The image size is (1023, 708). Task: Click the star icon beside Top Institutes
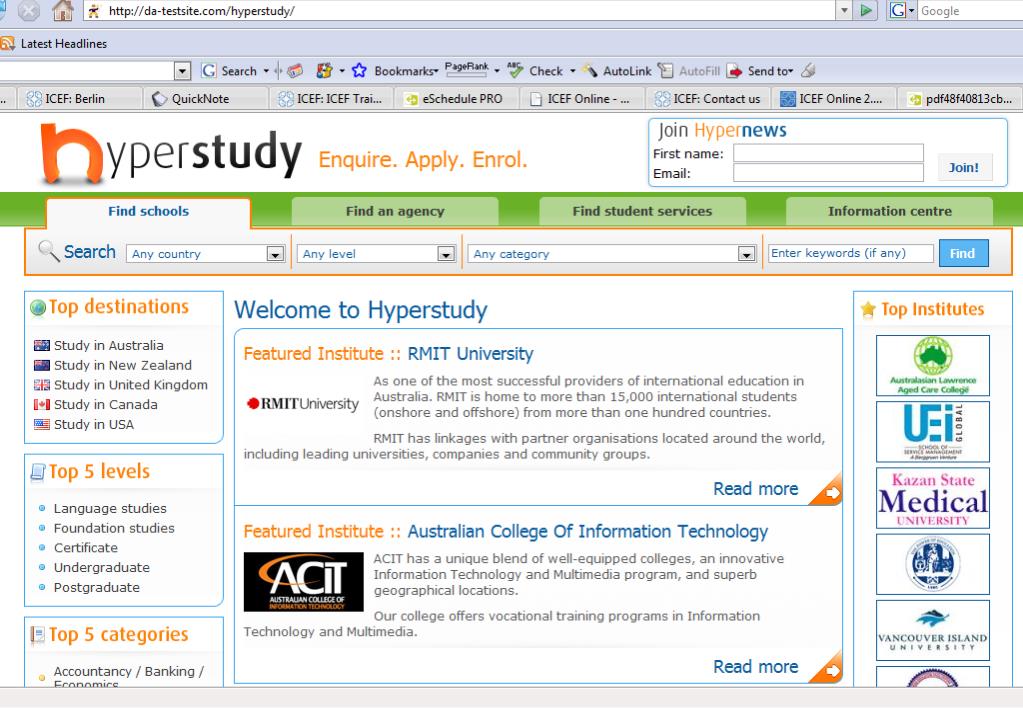(868, 309)
